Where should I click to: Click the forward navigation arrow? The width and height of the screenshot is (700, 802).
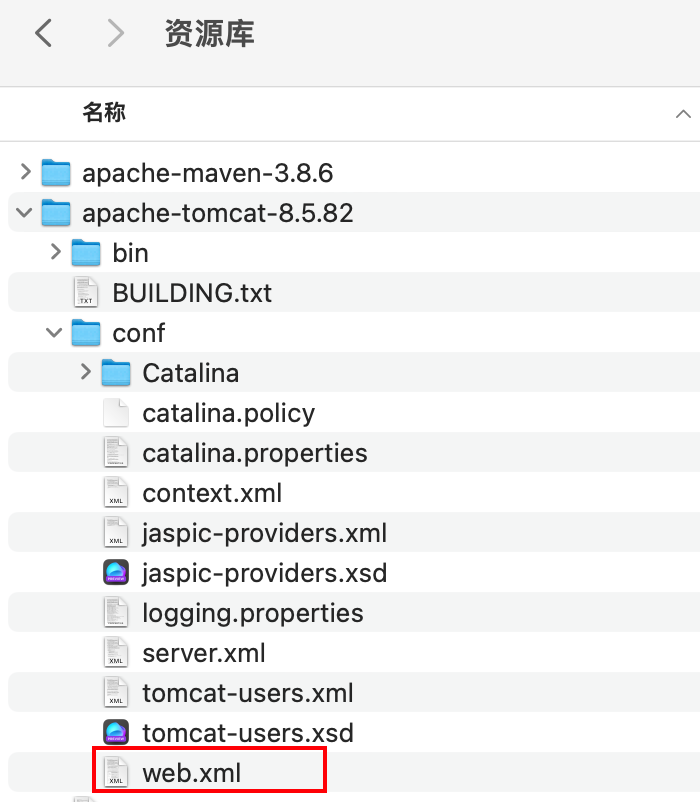click(x=114, y=33)
